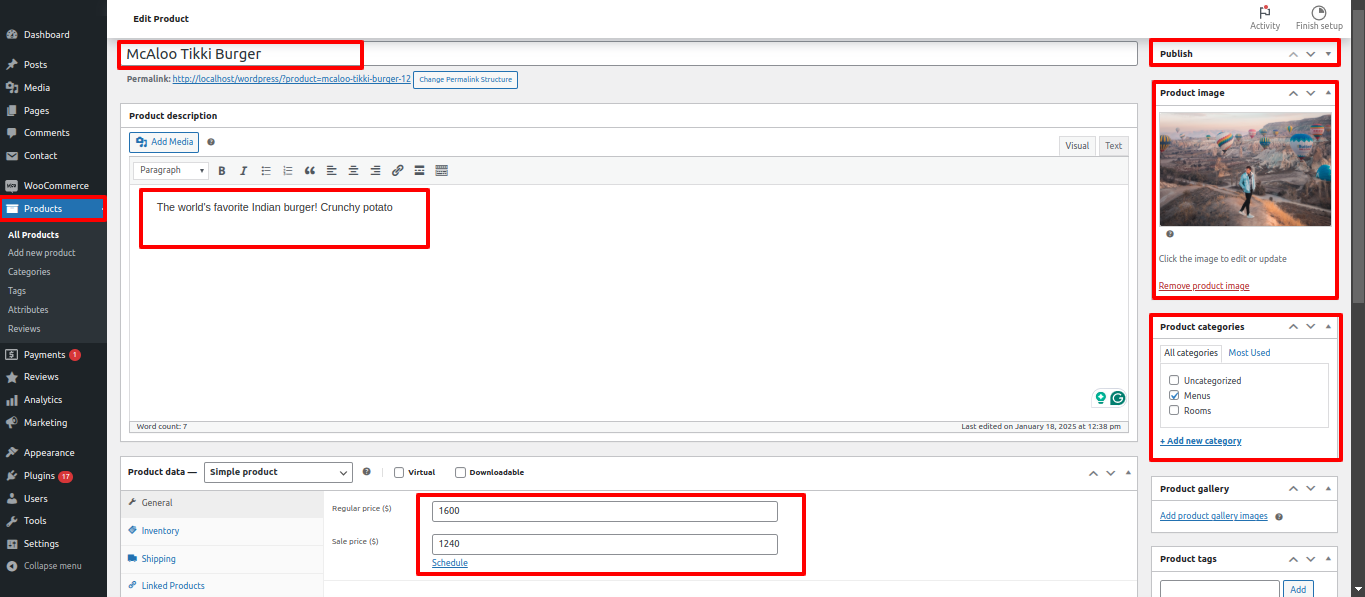Toggle the editor toolbar kitchen sink

441,171
